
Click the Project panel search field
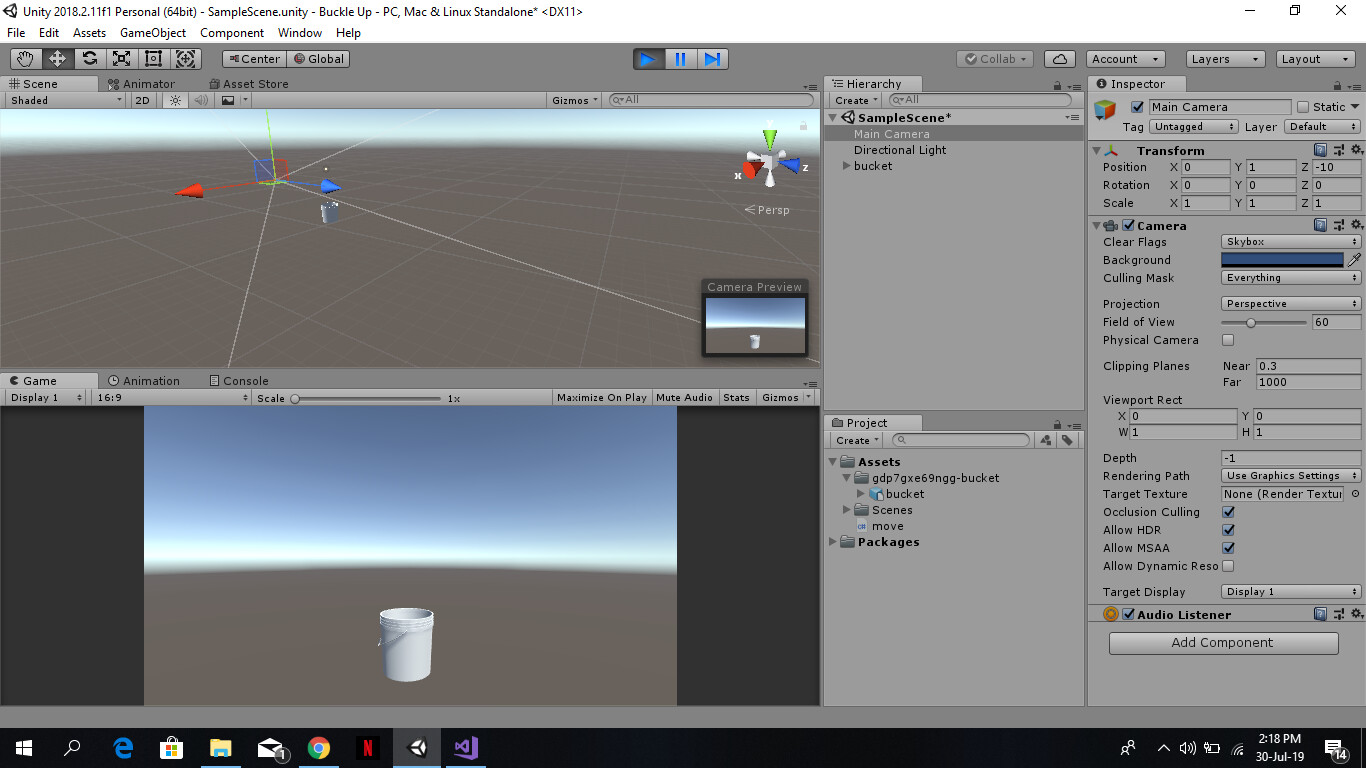pos(960,440)
